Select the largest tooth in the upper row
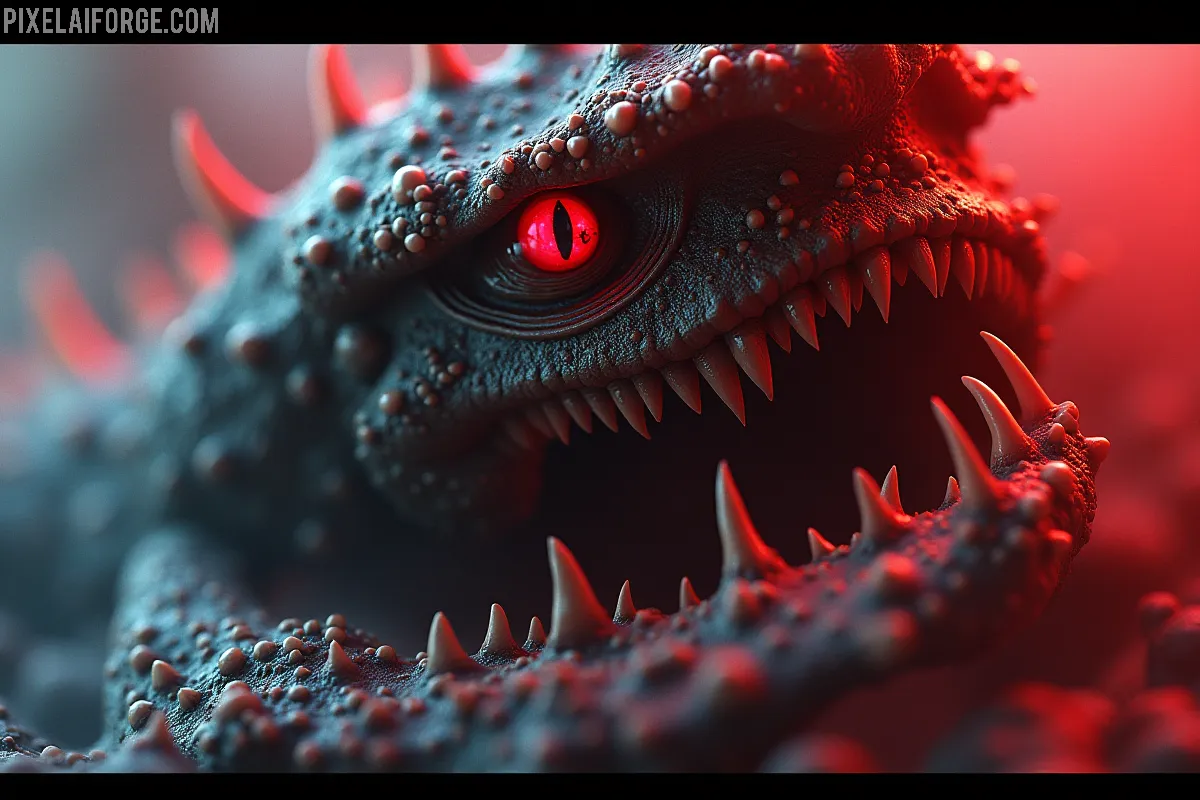Screen dimensions: 1200x800 tap(752, 362)
